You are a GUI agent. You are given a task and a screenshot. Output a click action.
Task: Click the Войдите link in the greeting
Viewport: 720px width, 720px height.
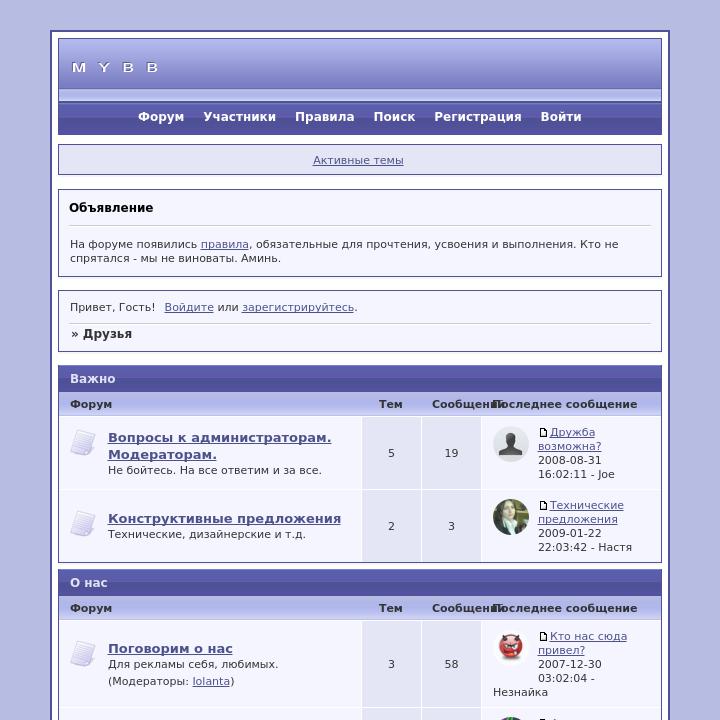189,307
